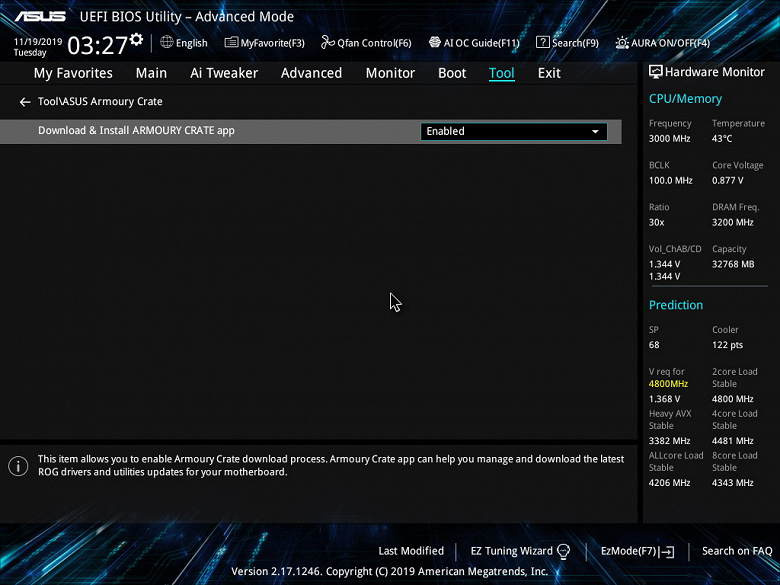Click the Qfan Control fan icon
780x585 pixels.
pyautogui.click(x=328, y=42)
